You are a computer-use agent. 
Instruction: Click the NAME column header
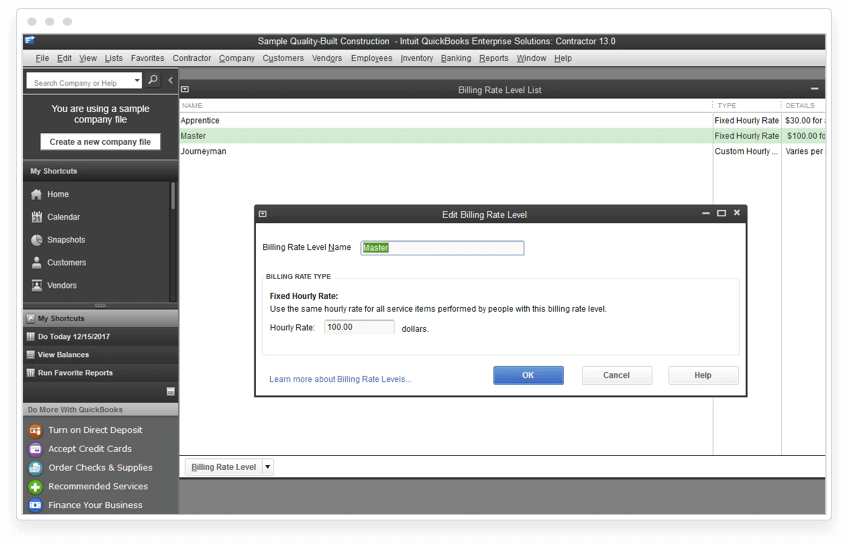pyautogui.click(x=446, y=105)
